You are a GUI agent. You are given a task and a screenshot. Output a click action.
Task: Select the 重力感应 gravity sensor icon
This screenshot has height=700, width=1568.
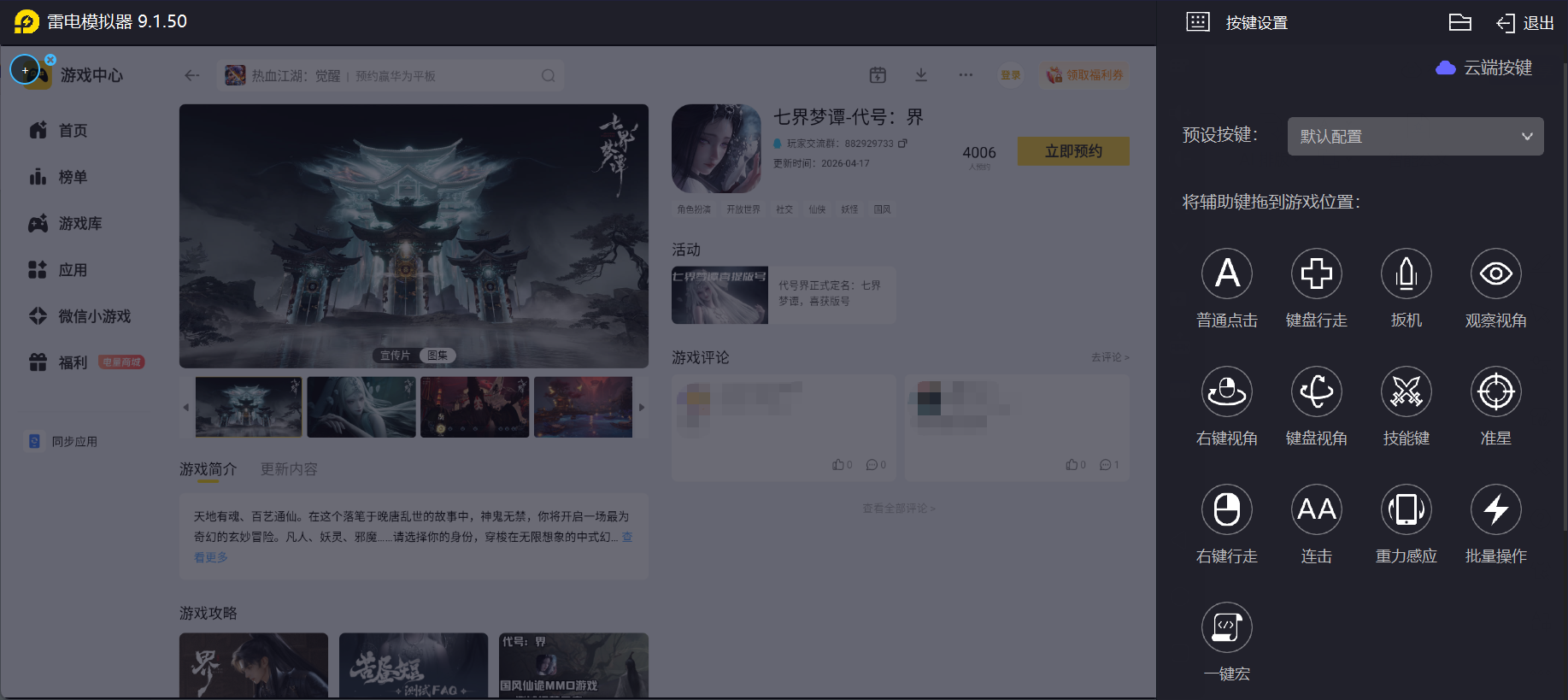[1407, 509]
